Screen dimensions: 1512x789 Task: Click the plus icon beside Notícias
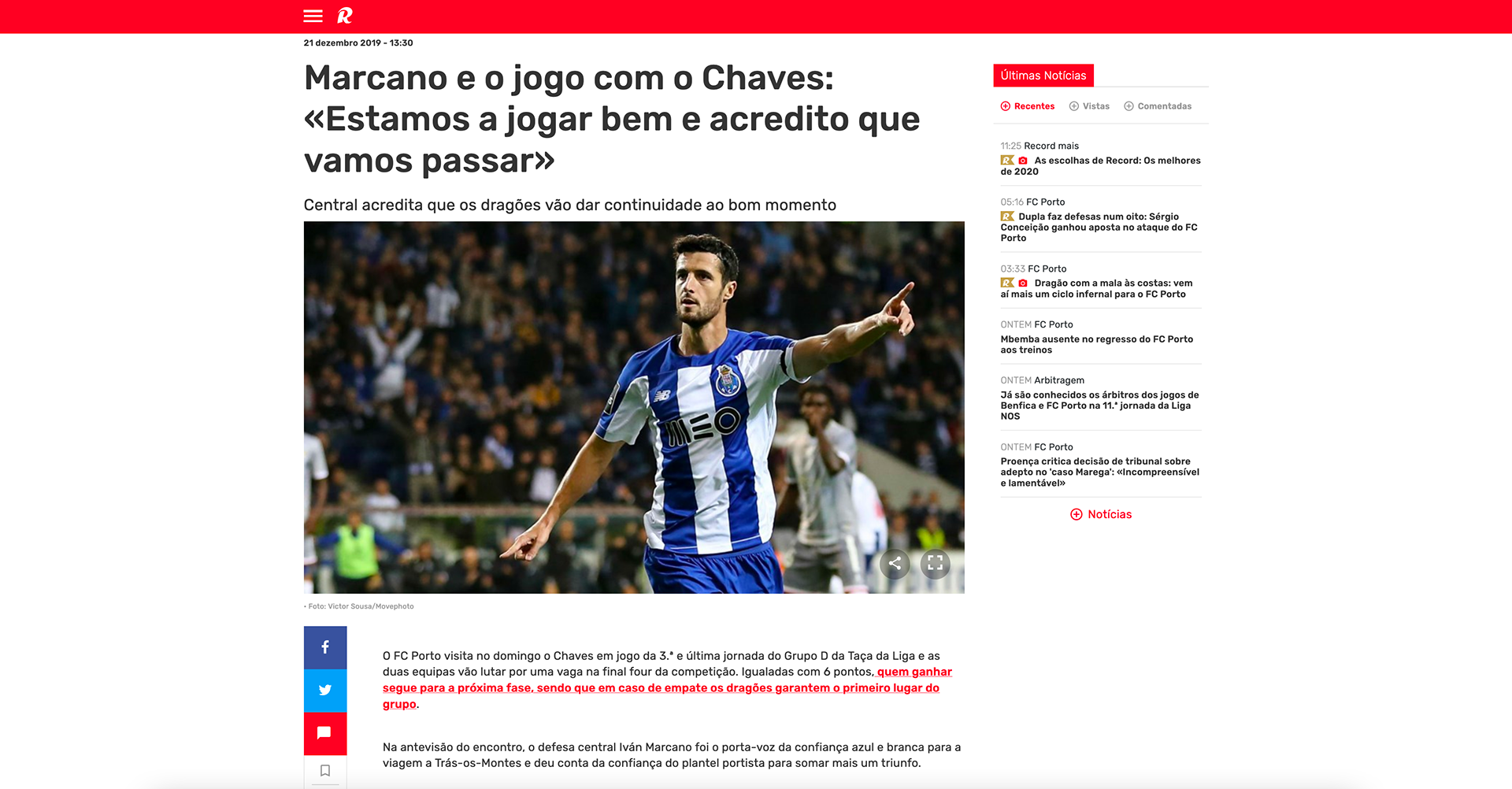tap(1076, 514)
